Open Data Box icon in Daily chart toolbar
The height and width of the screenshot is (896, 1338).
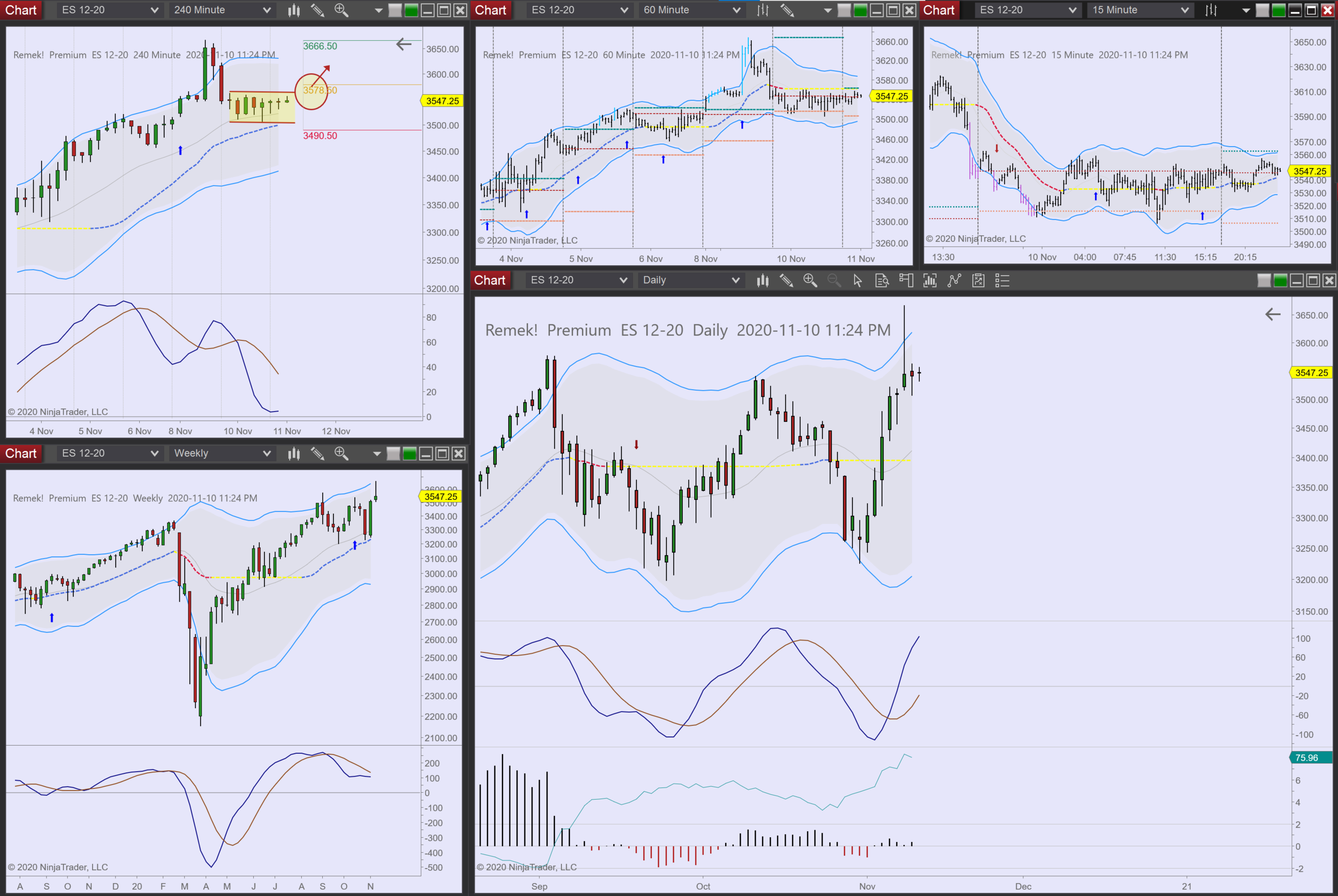(881, 280)
